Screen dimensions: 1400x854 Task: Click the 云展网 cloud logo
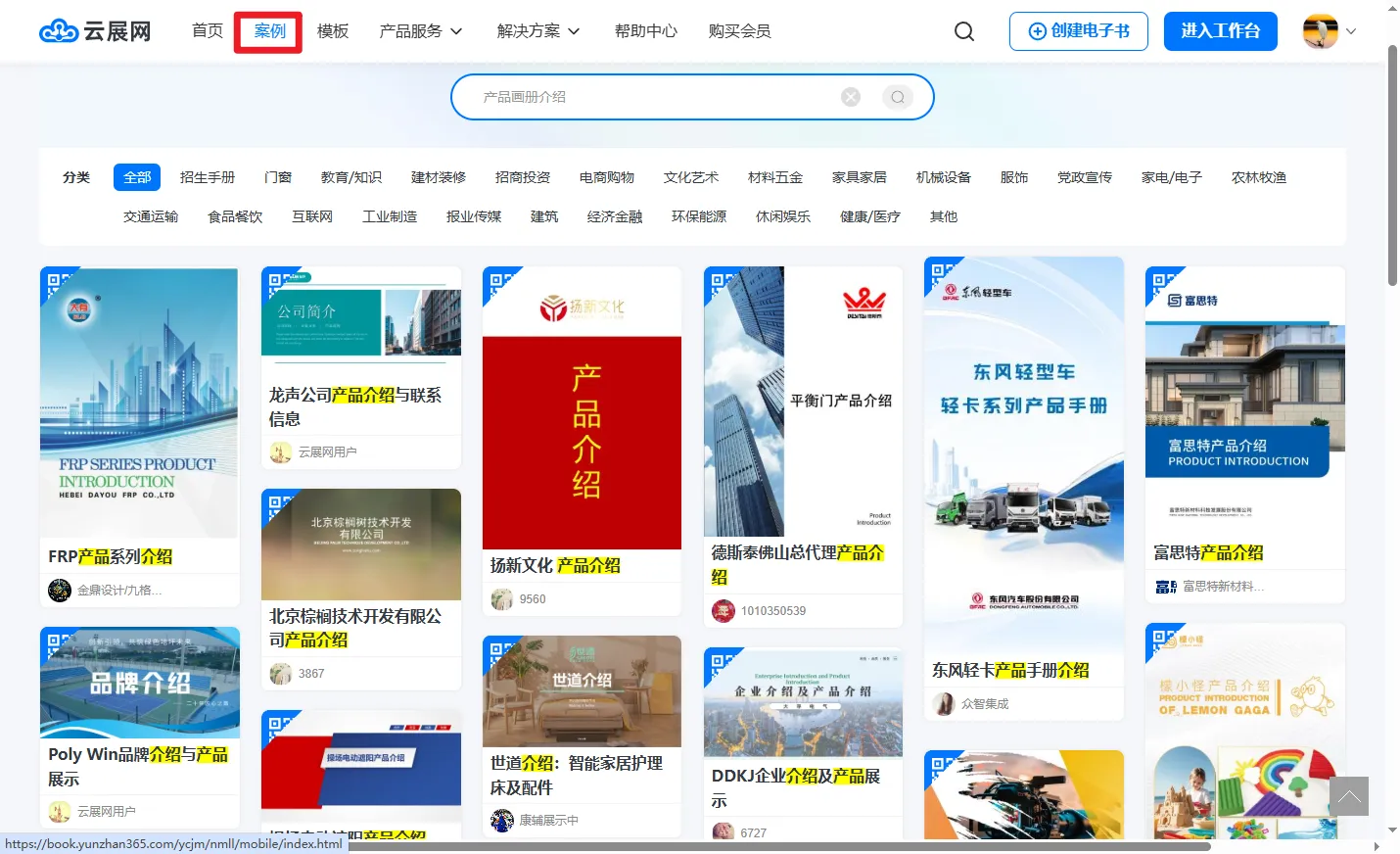95,31
